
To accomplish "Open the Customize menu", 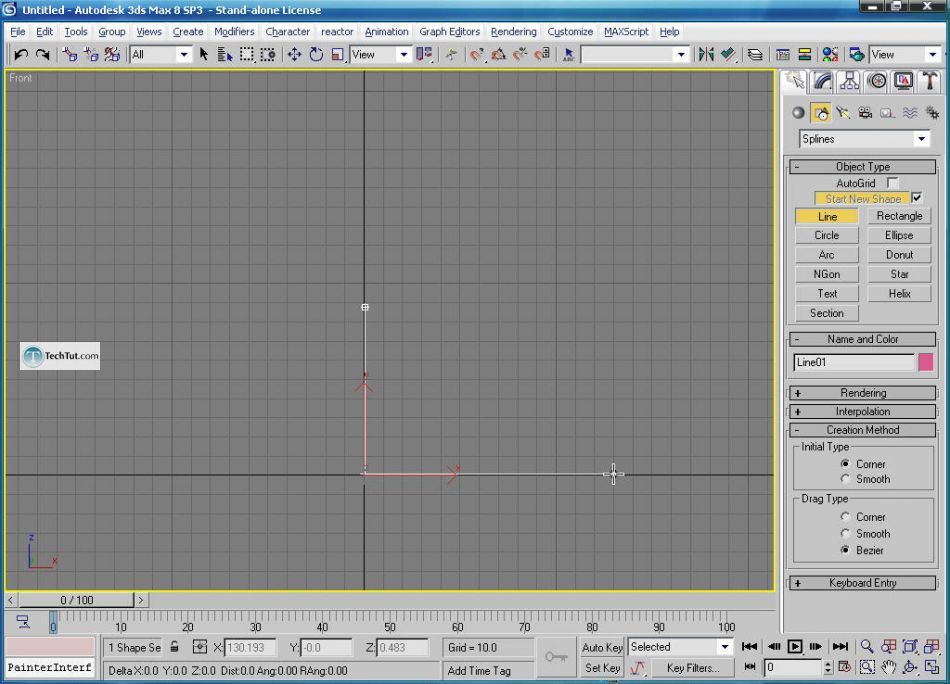I will click(x=570, y=32).
